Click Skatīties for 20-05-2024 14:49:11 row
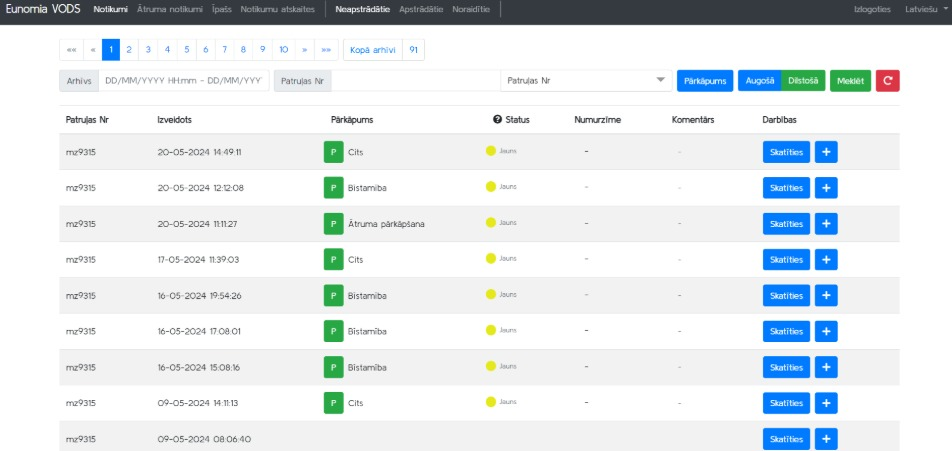Screen dimensions: 952x451 pyautogui.click(x=786, y=152)
